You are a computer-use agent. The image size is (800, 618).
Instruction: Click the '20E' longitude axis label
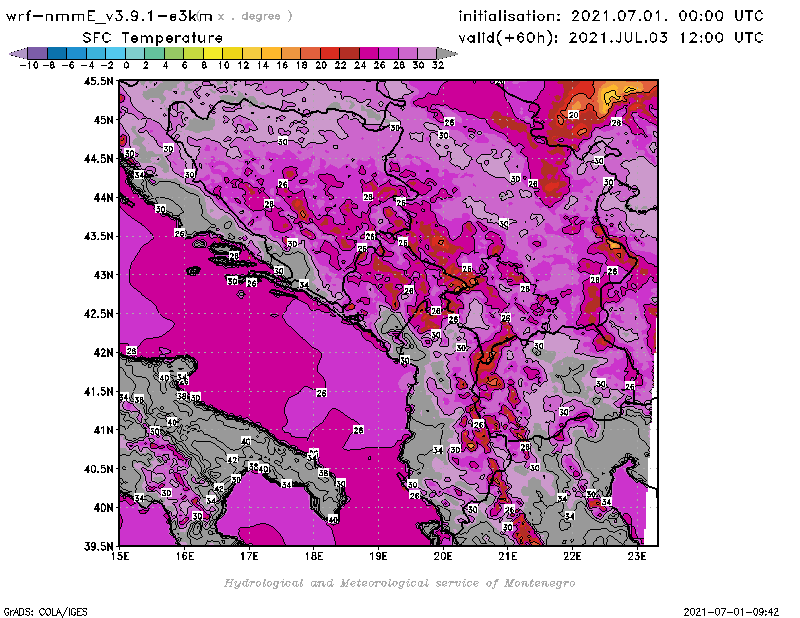[x=443, y=556]
